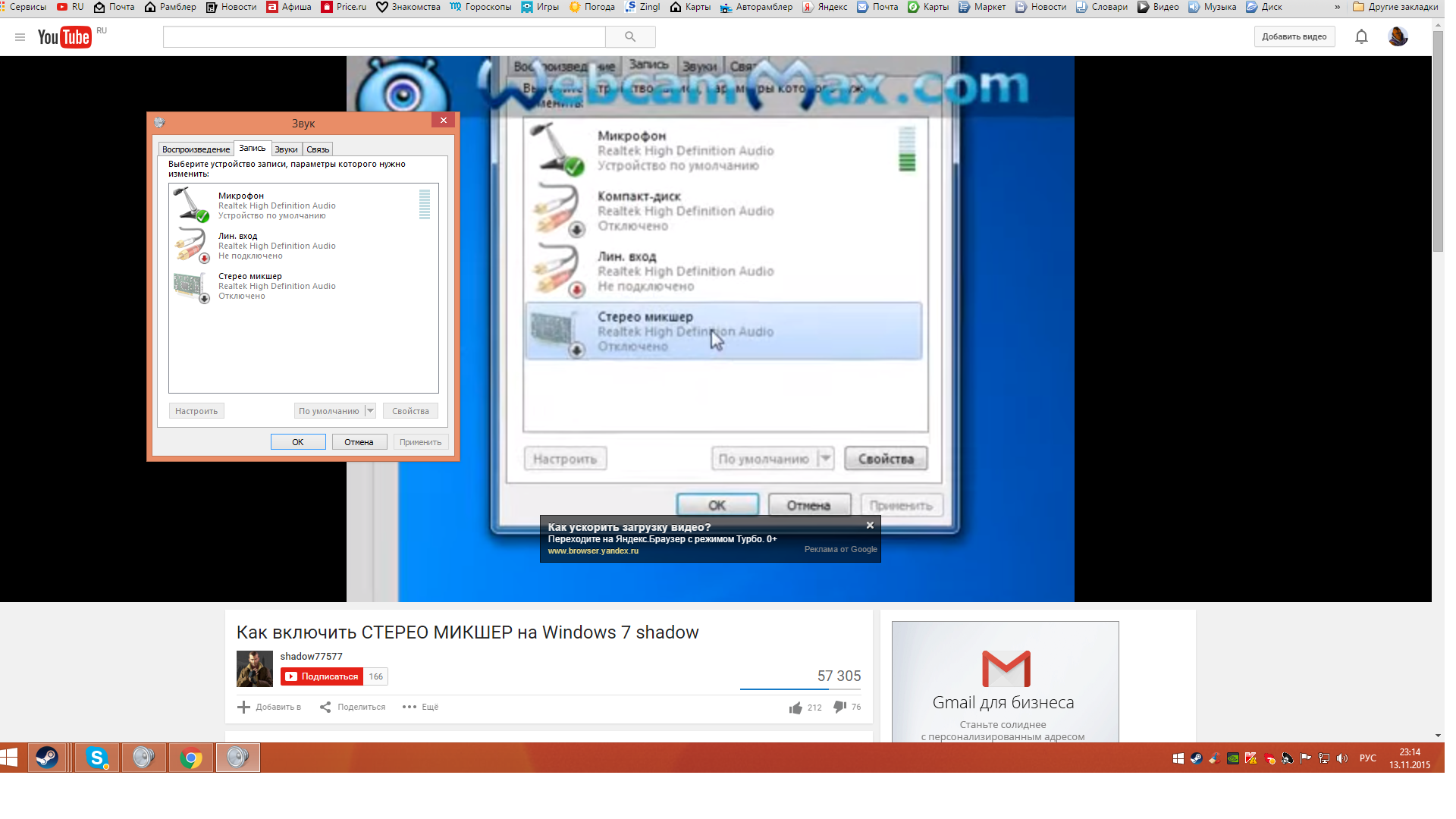
Task: Open the Диск bookmark
Action: [1264, 7]
